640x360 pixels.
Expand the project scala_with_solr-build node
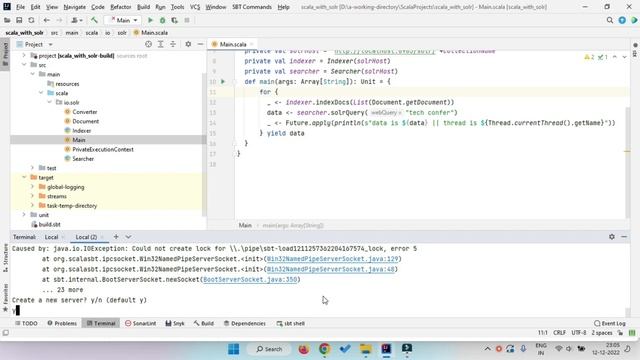pyautogui.click(x=24, y=56)
